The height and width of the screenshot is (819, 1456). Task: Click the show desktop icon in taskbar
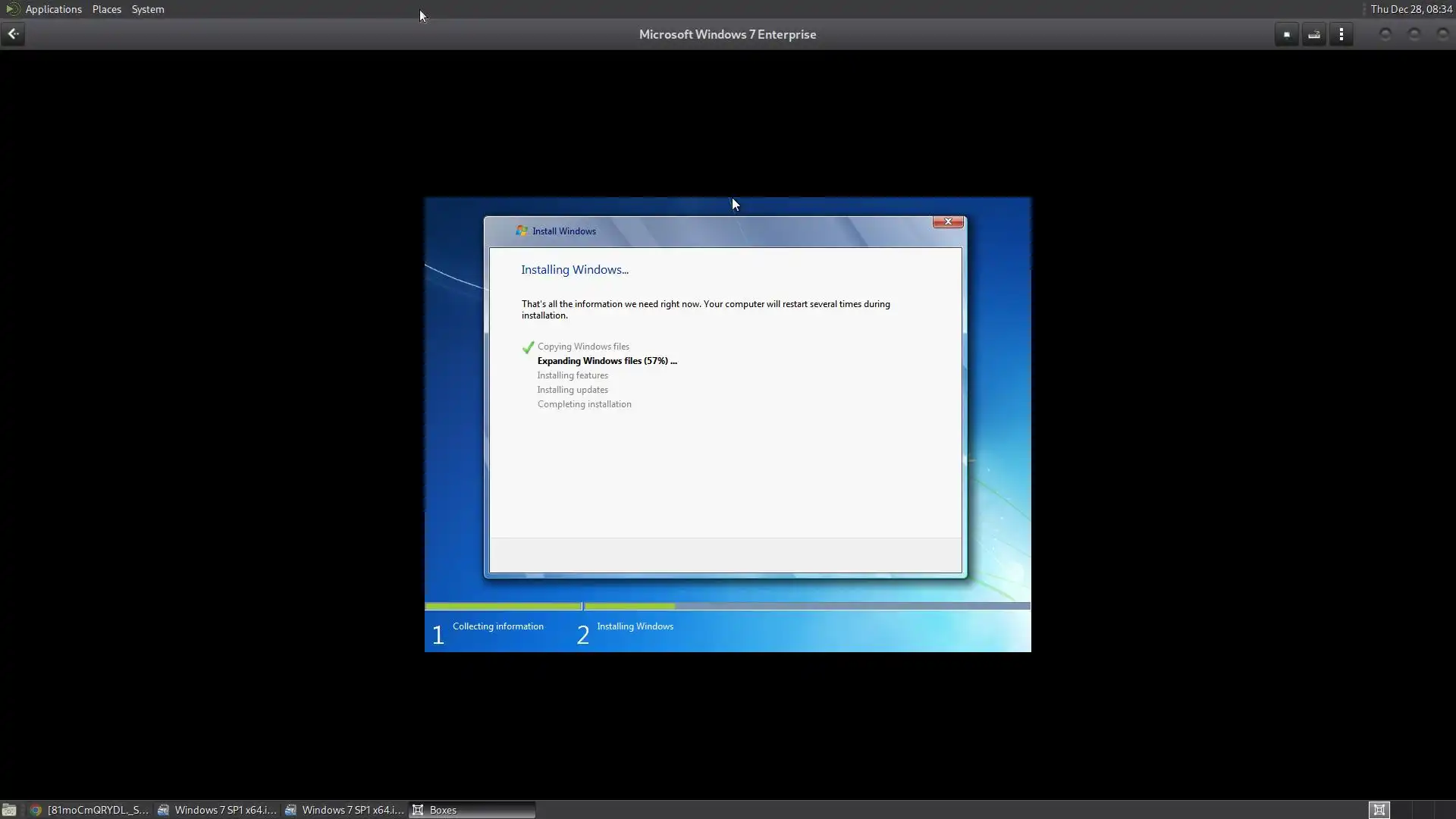coord(9,810)
